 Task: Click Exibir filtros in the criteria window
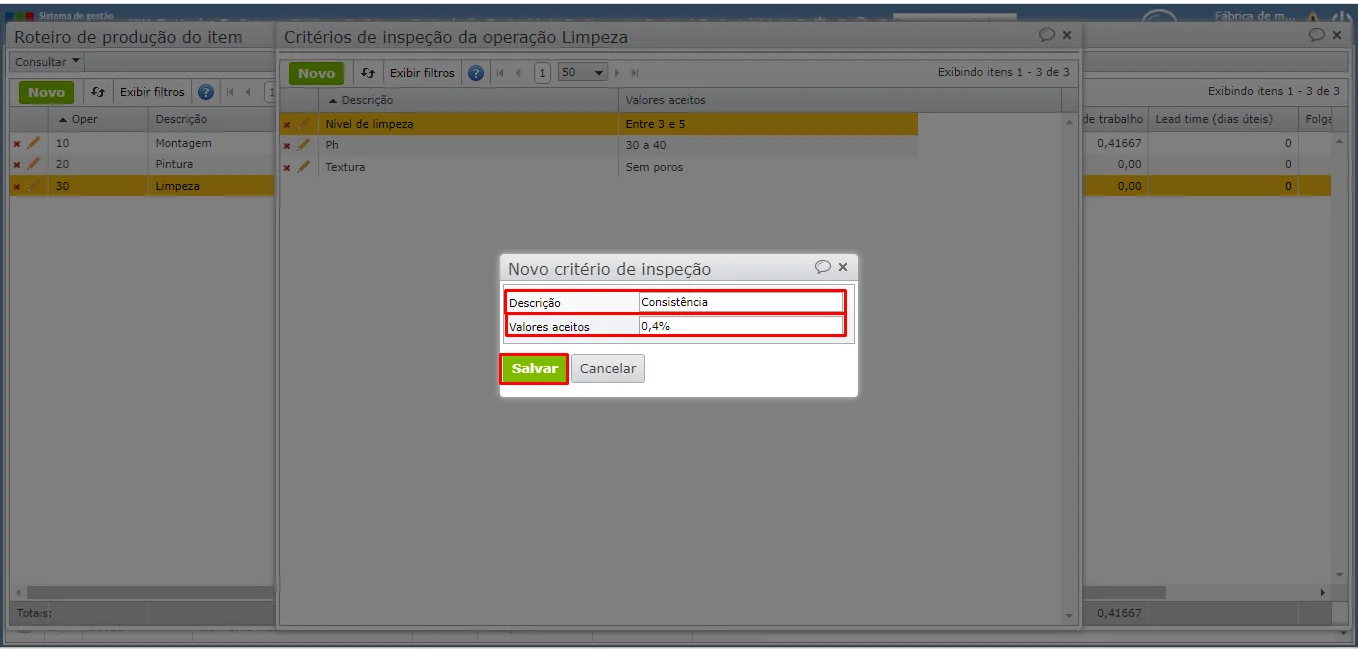click(x=422, y=73)
